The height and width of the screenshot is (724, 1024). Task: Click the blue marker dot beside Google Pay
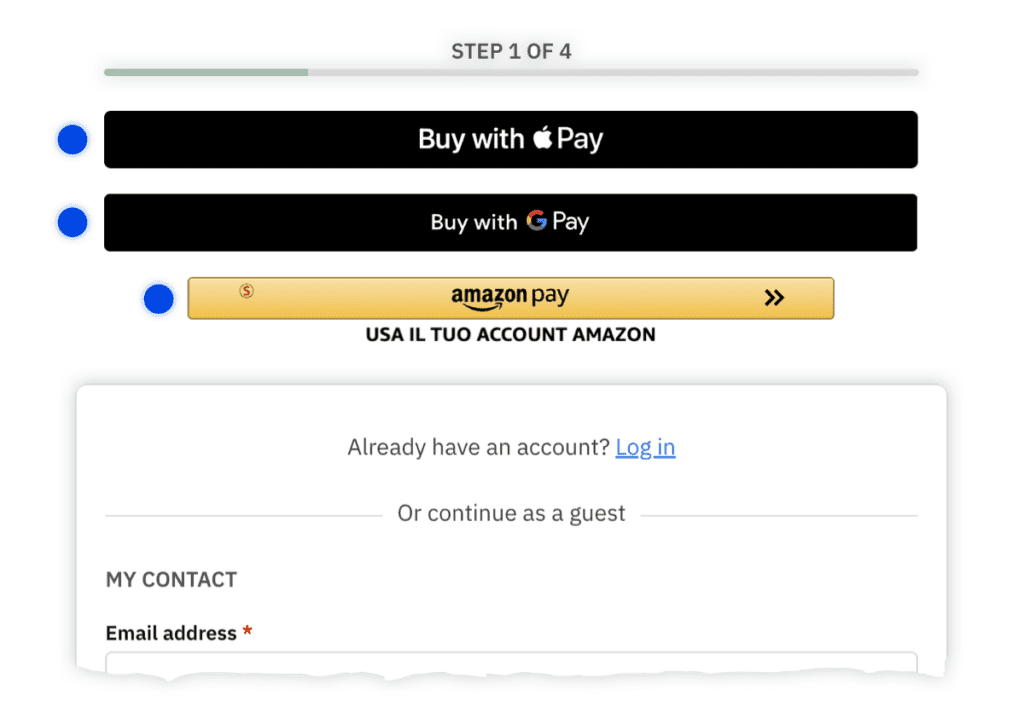click(x=72, y=222)
